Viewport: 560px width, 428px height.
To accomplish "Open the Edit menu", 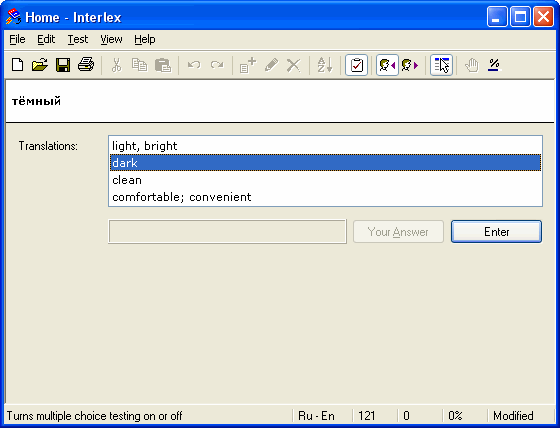I will click(x=46, y=39).
